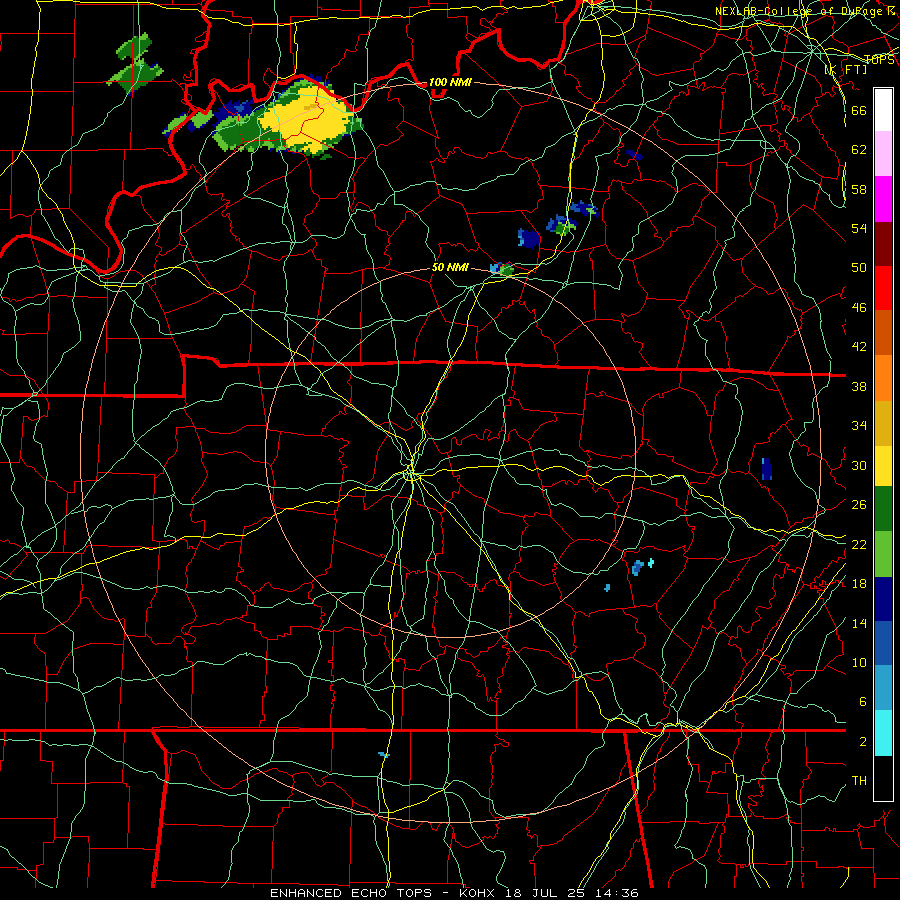900x900 pixels.
Task: Click the "TH" legend label
Action: tap(859, 781)
